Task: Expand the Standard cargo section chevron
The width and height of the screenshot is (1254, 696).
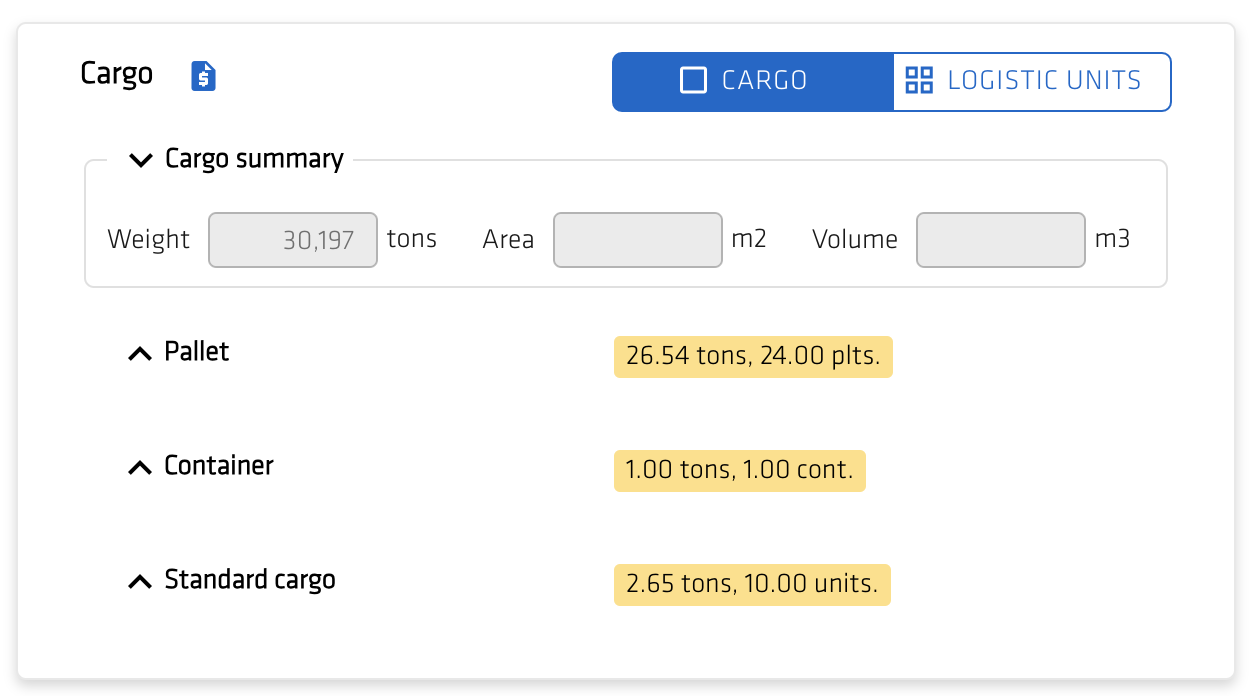Action: pyautogui.click(x=140, y=582)
